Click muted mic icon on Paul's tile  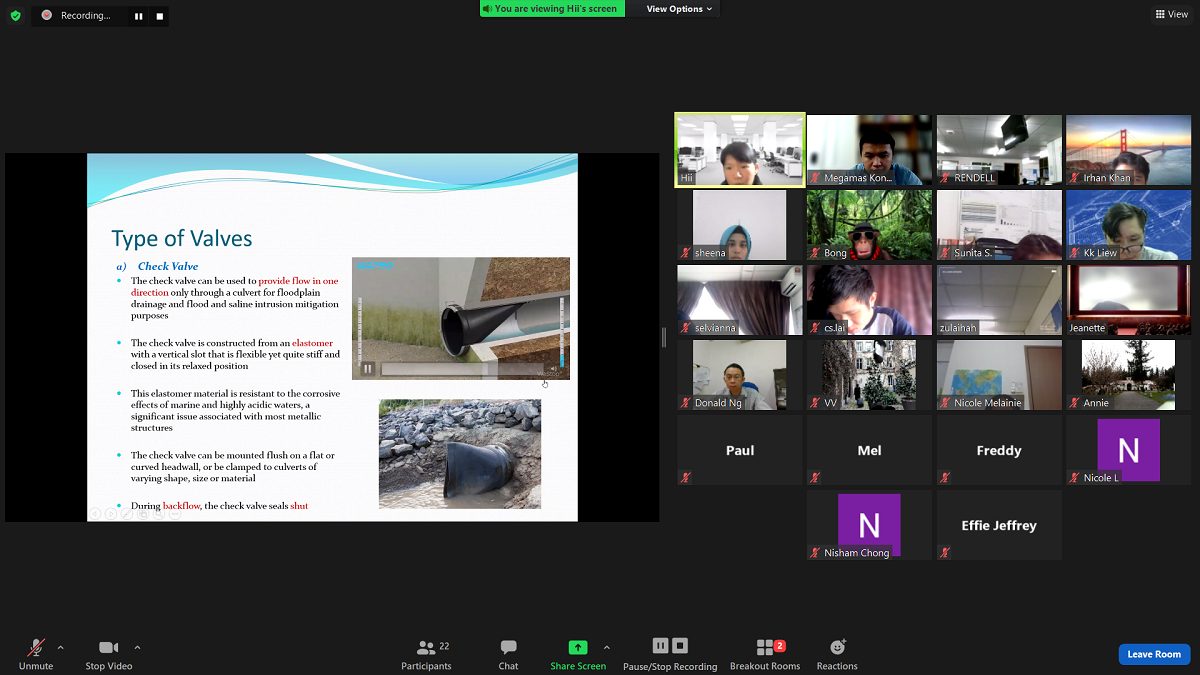(x=685, y=478)
